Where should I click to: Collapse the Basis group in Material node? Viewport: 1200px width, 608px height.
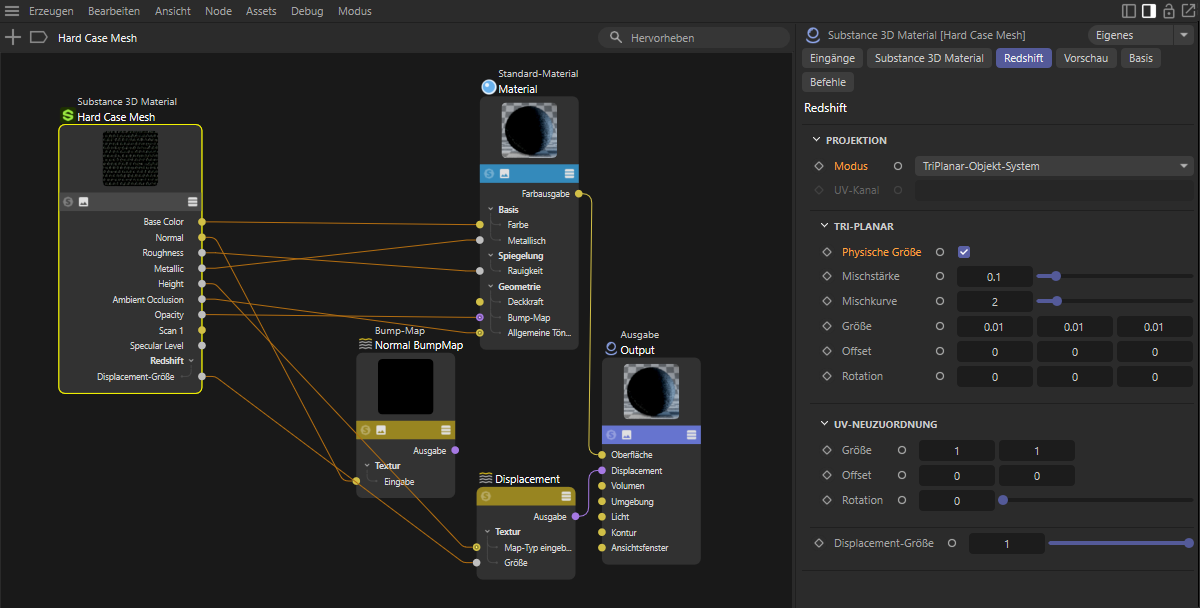(x=490, y=210)
